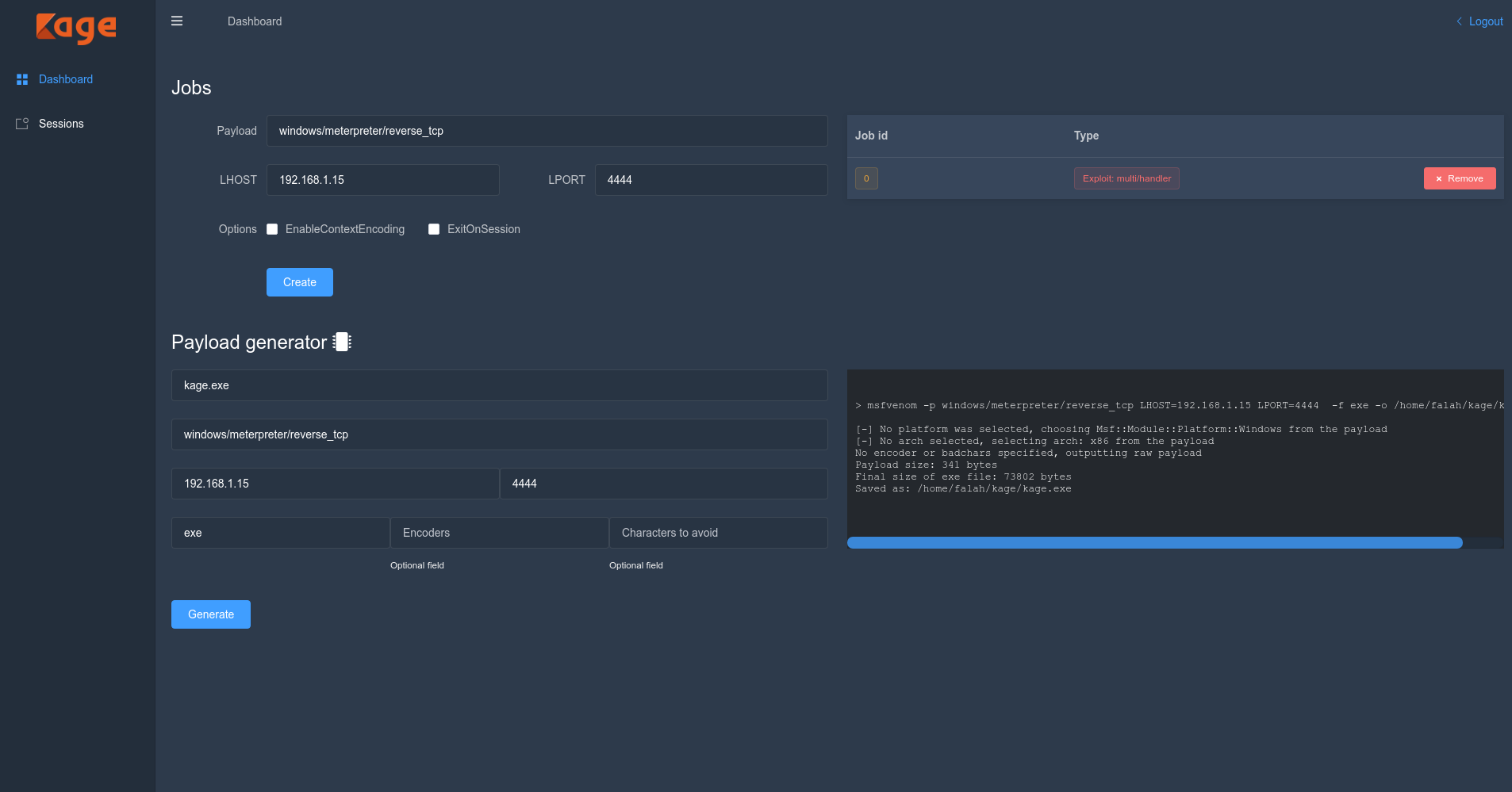Click the LPORT input field
The width and height of the screenshot is (1512, 792).
pyautogui.click(x=712, y=180)
